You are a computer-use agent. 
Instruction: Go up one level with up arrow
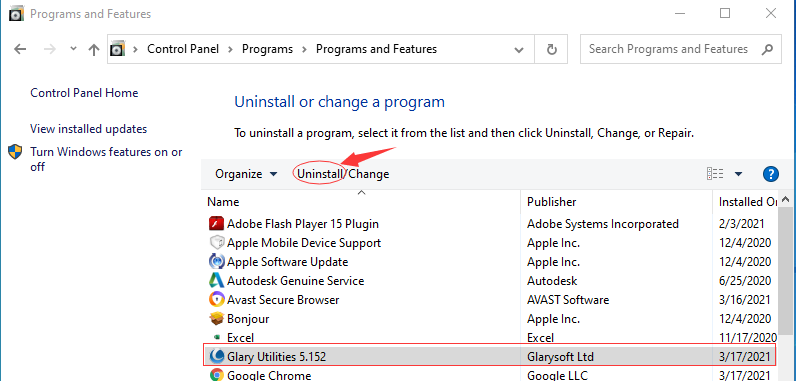(x=94, y=49)
